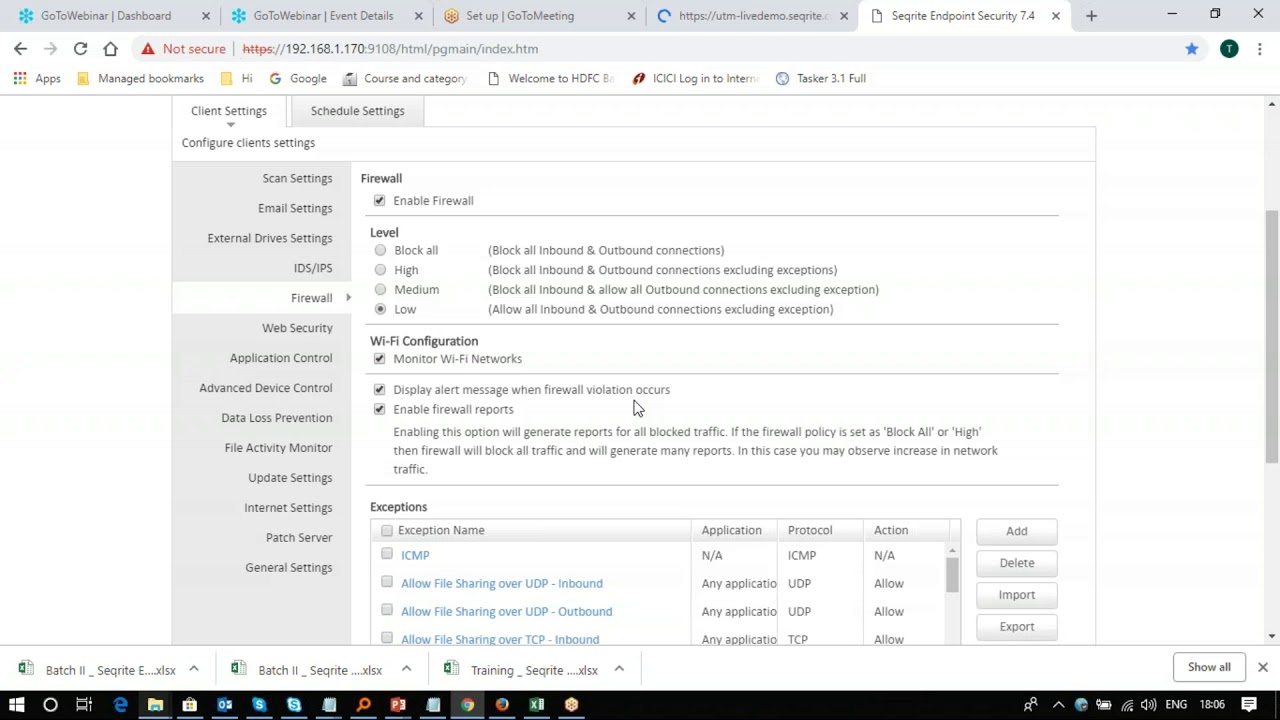Open the ICMP exception link
This screenshot has height=720, width=1280.
[x=415, y=555]
